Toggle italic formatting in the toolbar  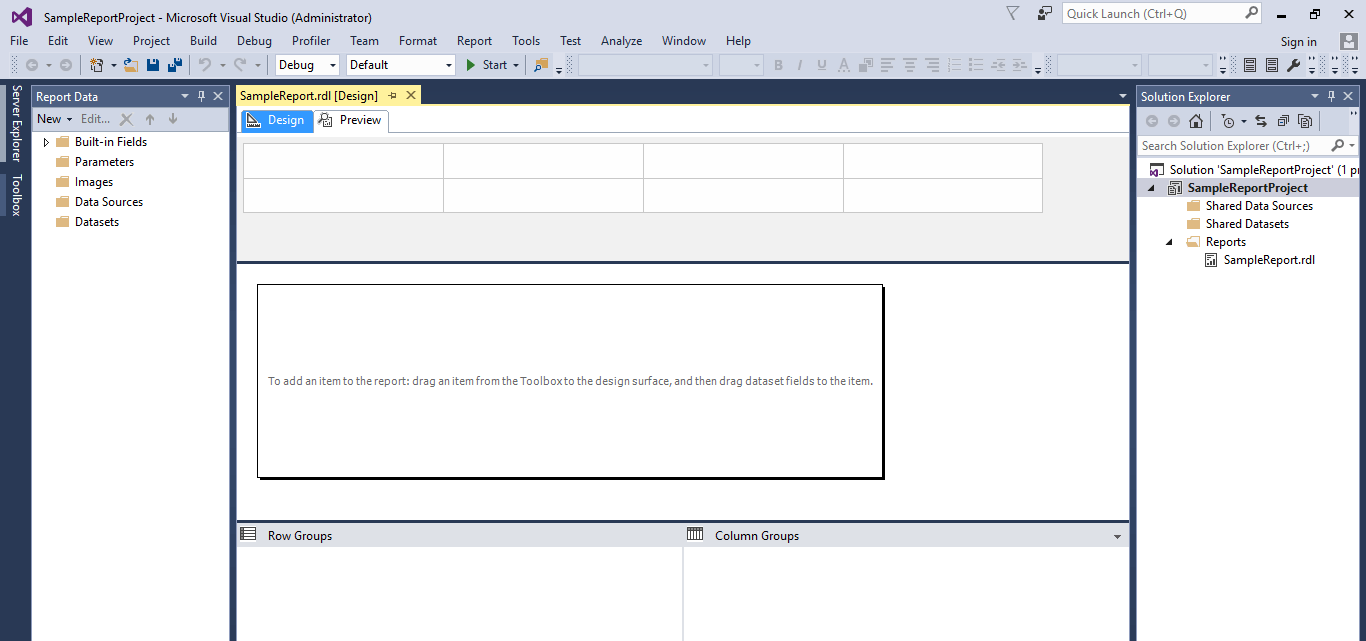click(798, 64)
